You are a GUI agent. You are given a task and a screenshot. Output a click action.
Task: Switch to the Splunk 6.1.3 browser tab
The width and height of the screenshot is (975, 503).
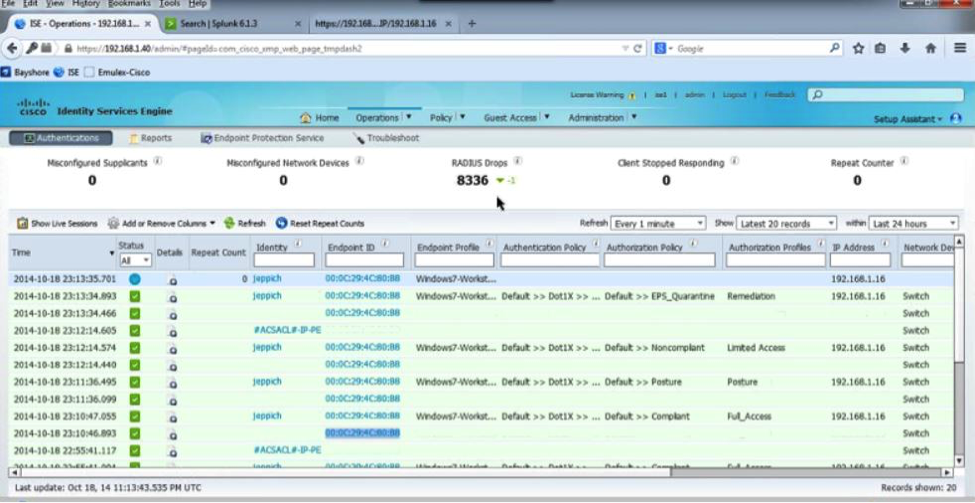click(230, 23)
